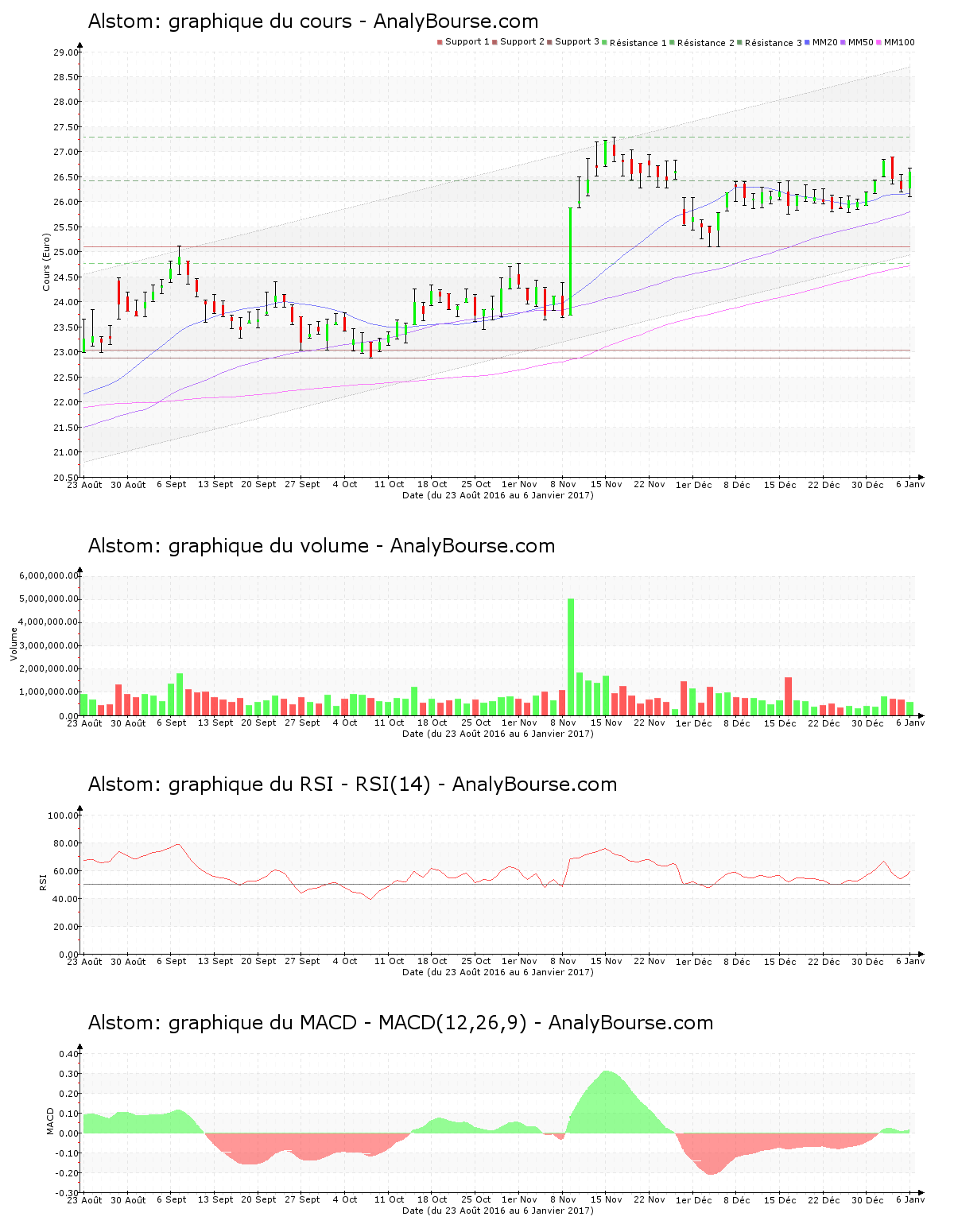Image resolution: width=954 pixels, height=1232 pixels.
Task: Click the price chart title 'graphique du cours'
Action: (260, 21)
